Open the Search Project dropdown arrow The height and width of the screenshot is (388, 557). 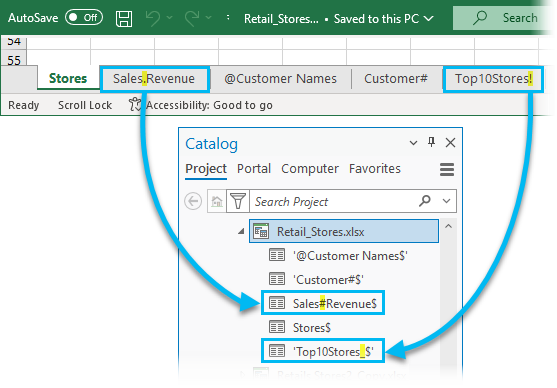tap(447, 201)
